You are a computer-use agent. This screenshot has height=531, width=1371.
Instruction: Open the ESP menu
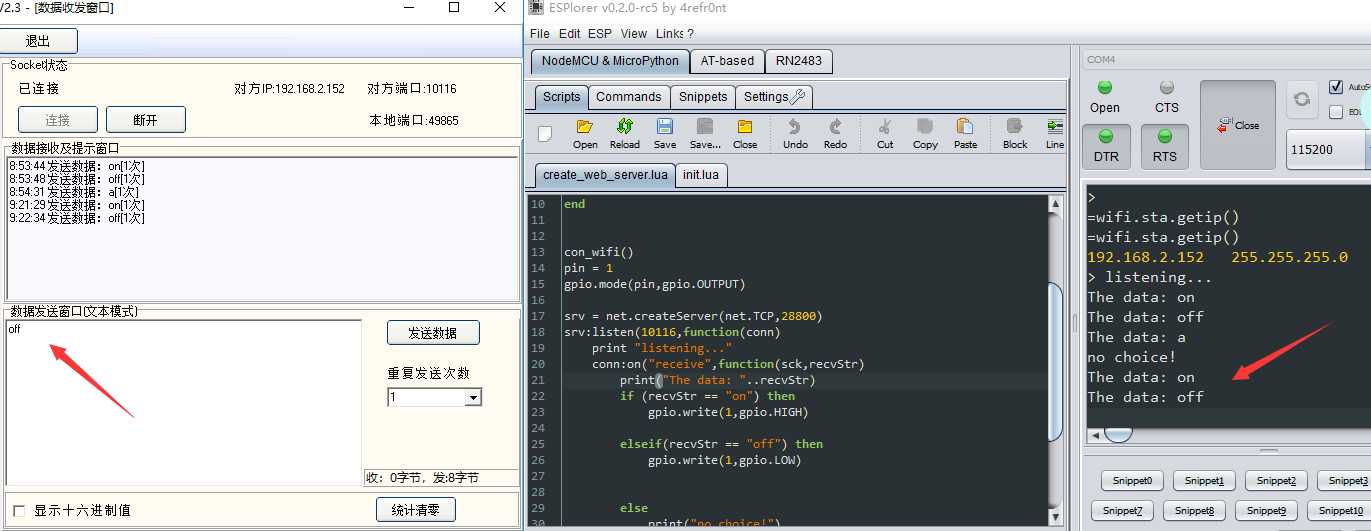click(600, 34)
